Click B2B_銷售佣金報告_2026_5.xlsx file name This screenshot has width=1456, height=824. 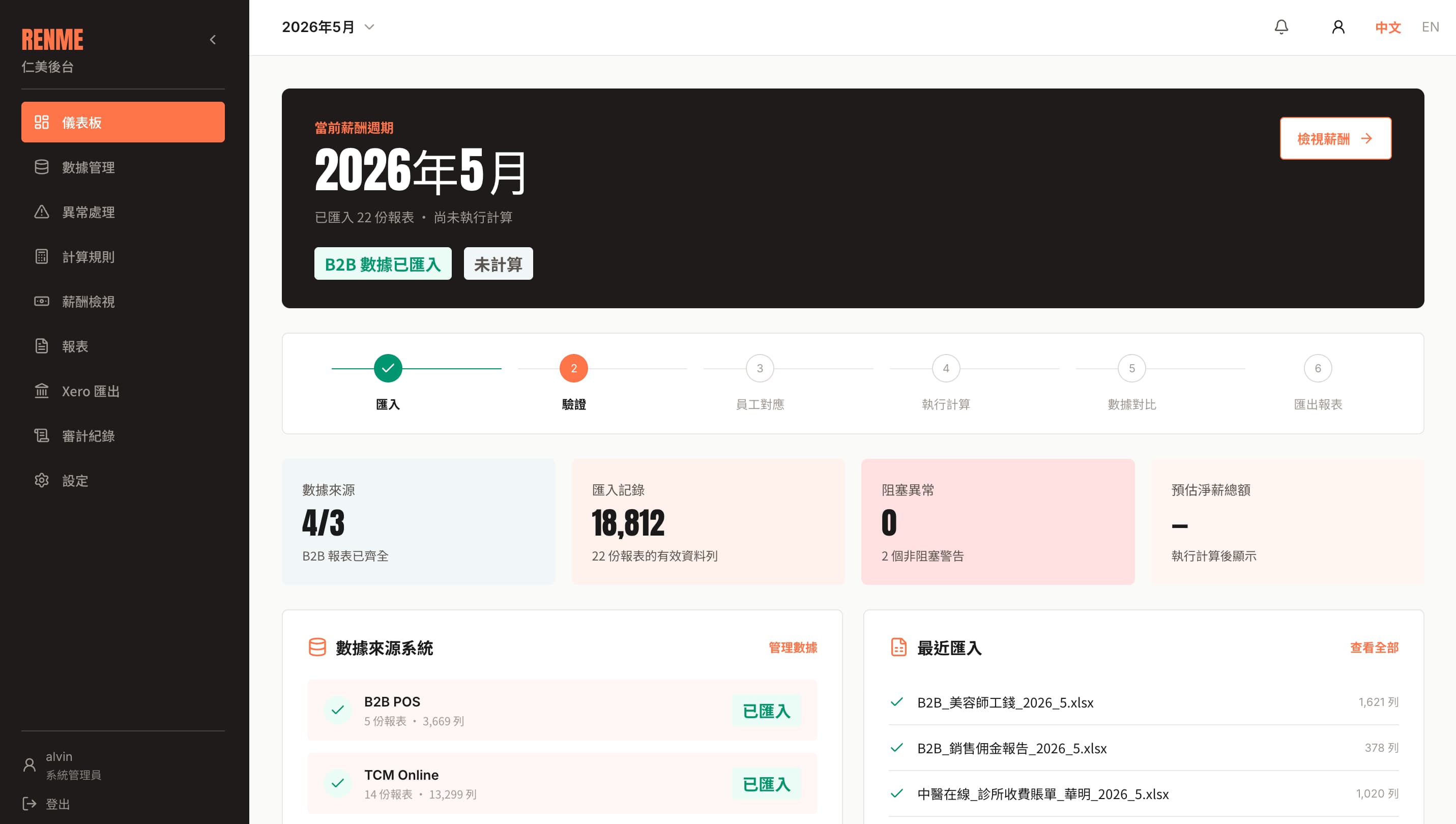point(1012,748)
